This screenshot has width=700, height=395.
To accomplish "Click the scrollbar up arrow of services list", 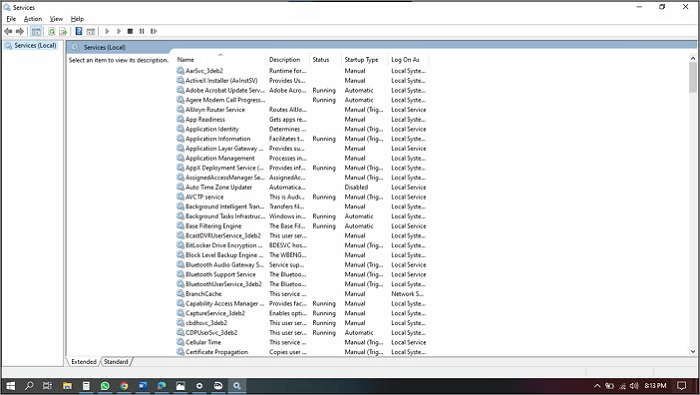I will click(692, 58).
